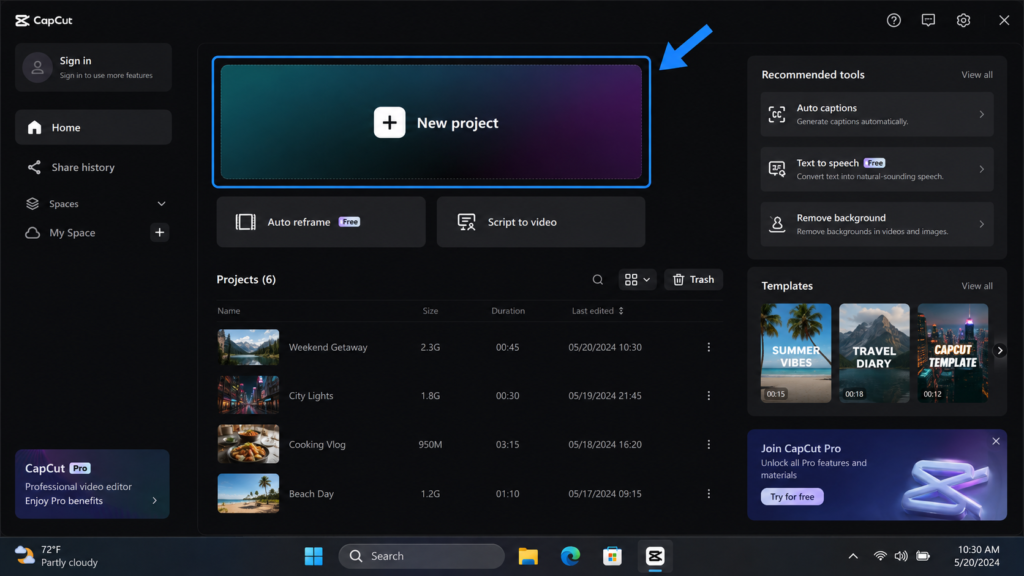The image size is (1024, 576).
Task: Open Microsoft Store from the taskbar
Action: tap(612, 556)
